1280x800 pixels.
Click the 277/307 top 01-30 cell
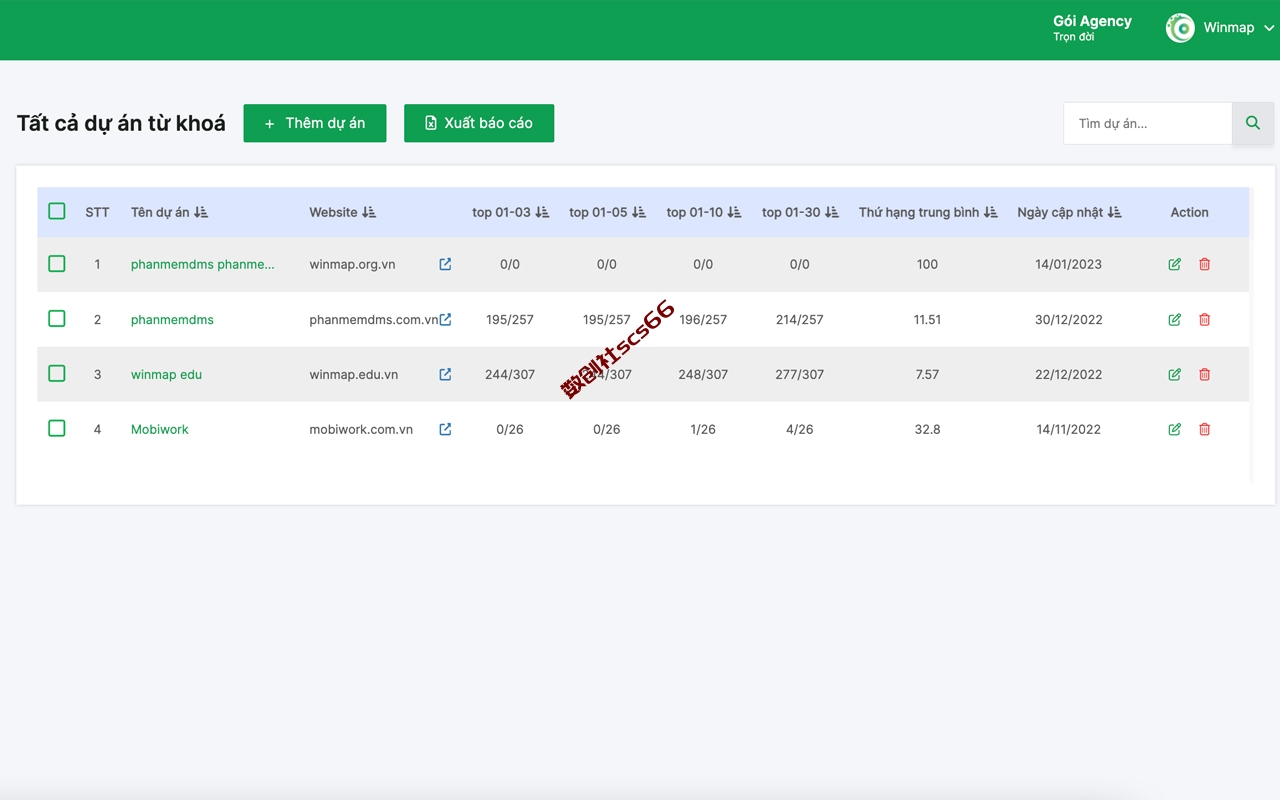(799, 375)
